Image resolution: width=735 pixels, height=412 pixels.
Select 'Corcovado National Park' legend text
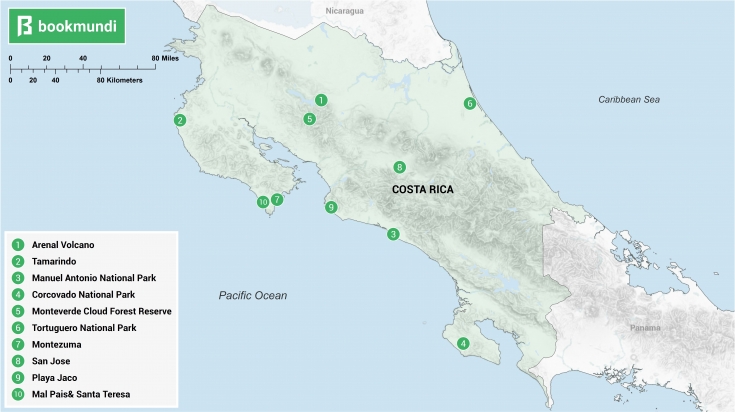coord(83,294)
